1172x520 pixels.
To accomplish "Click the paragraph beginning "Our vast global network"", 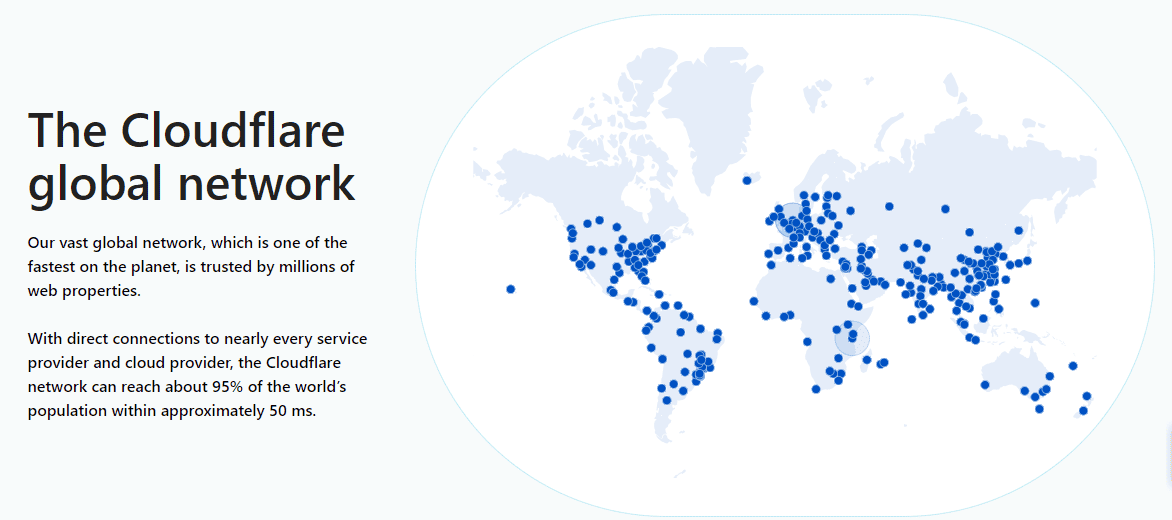I will (191, 267).
